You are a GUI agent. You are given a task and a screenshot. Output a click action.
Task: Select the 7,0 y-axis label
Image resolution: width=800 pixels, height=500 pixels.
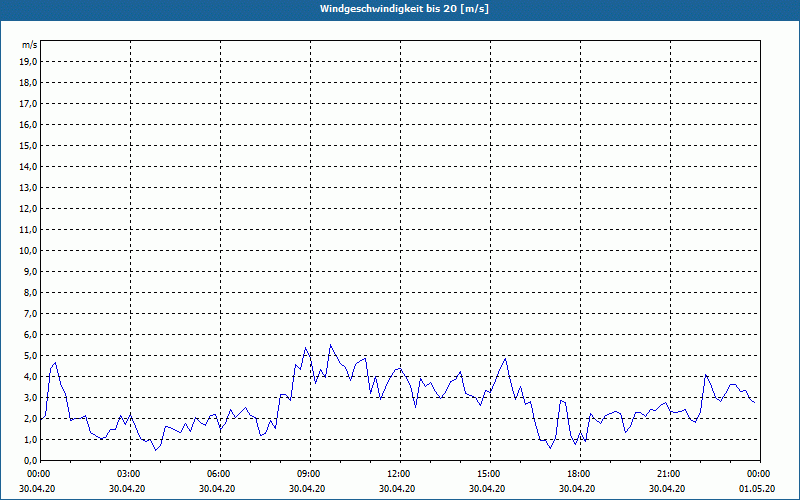coord(31,313)
